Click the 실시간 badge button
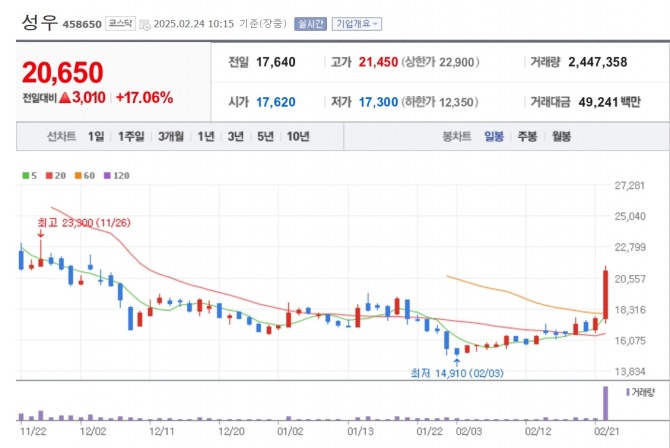 310,24
